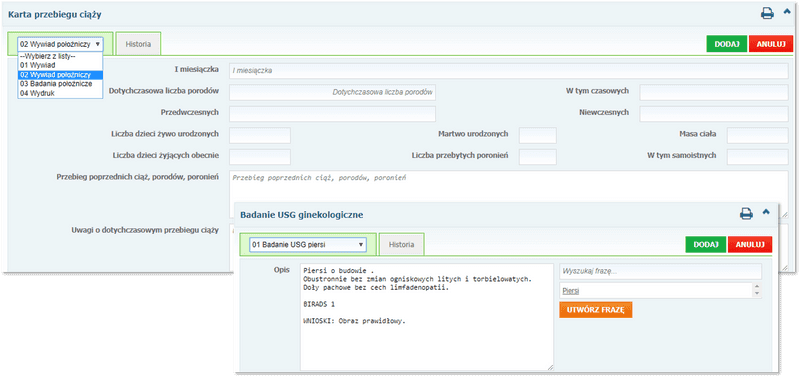This screenshot has height=377, width=800.
Task: Click W tym czasowych input
Action: [x=714, y=92]
